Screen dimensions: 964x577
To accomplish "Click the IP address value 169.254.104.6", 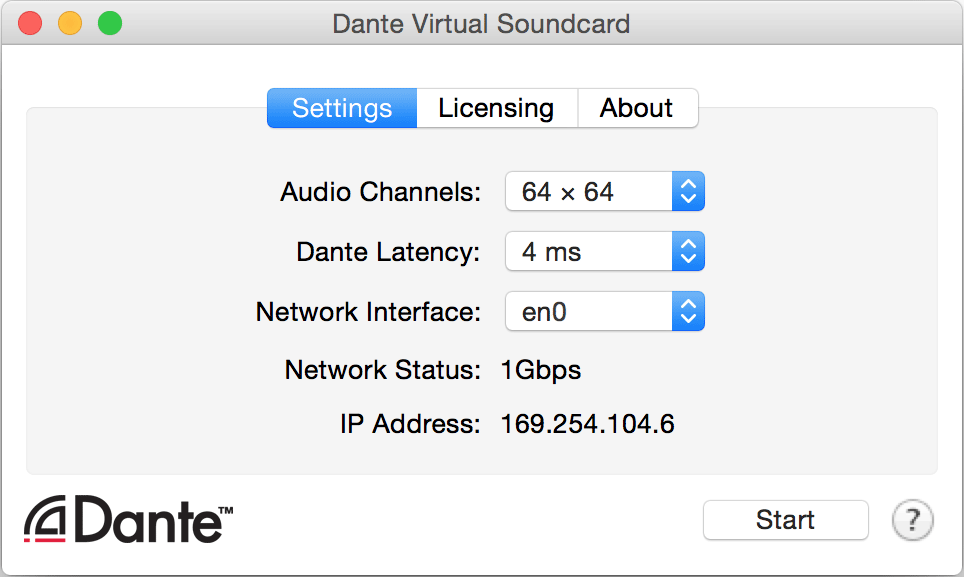I will tap(587, 424).
